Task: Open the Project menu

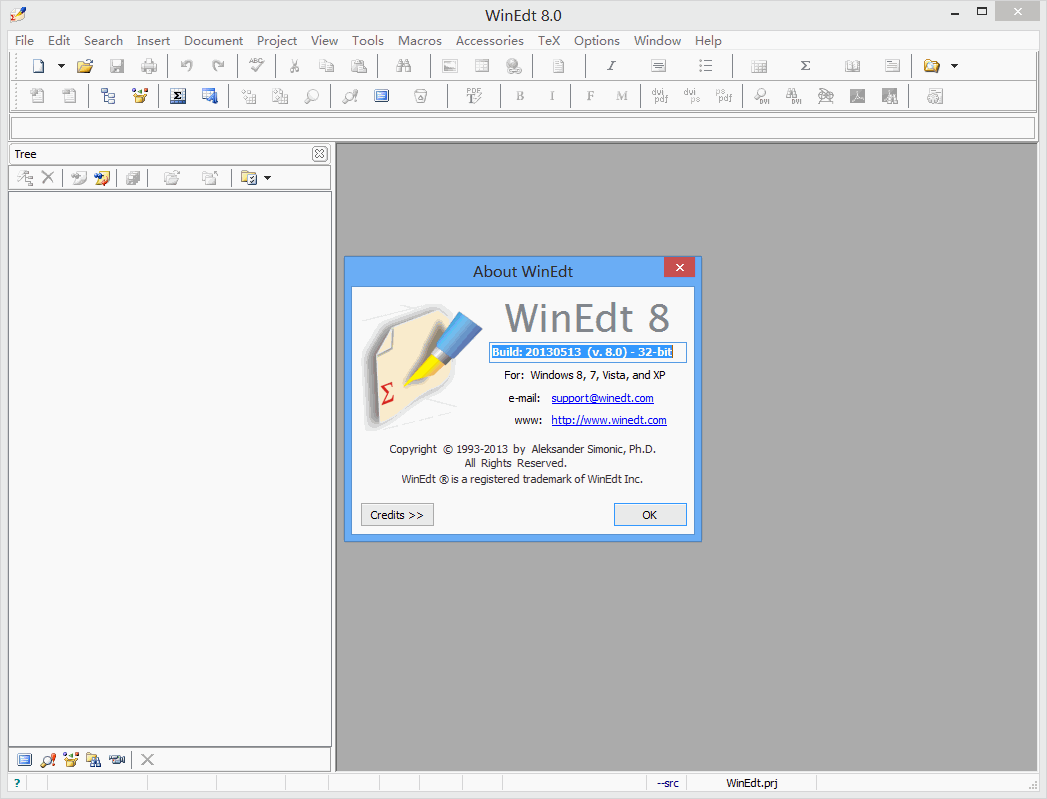Action: 277,41
